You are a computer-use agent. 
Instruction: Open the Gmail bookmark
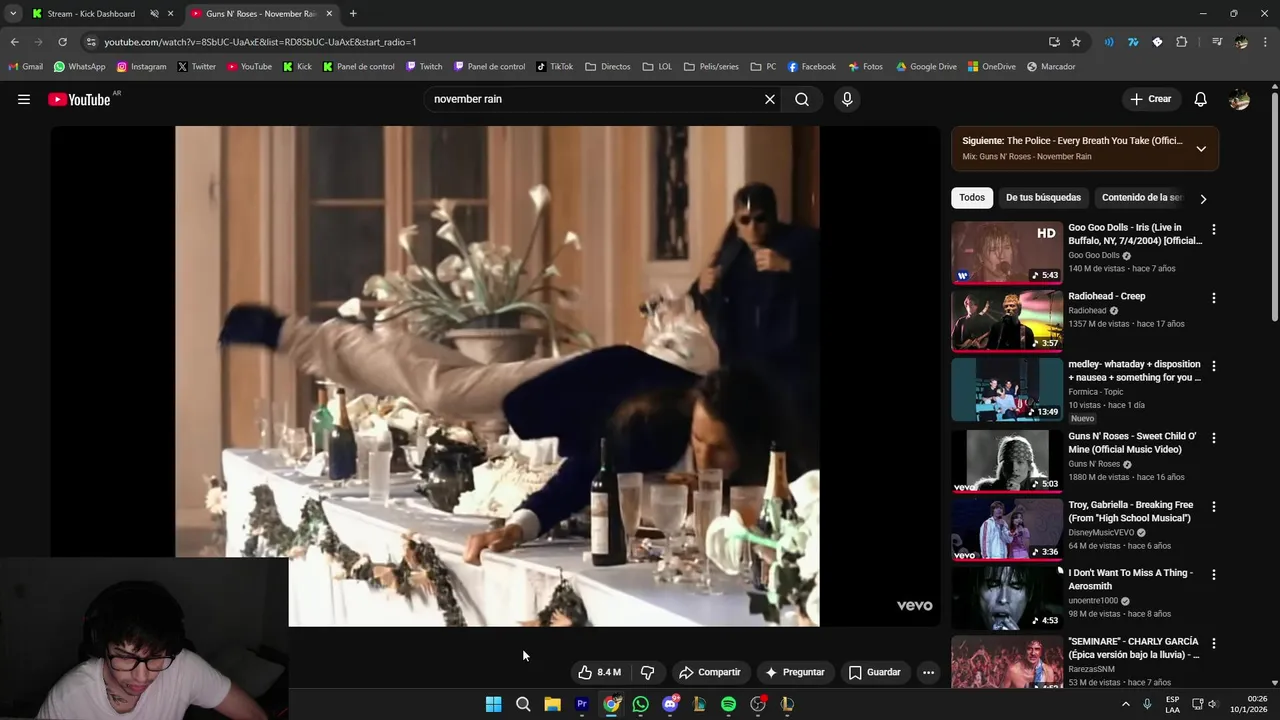point(26,67)
